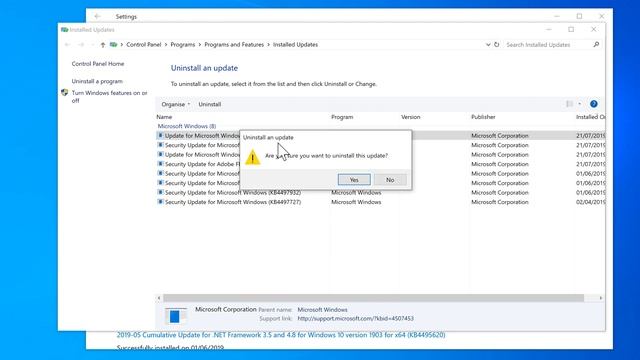Open Turn Windows features on or off

point(109,96)
